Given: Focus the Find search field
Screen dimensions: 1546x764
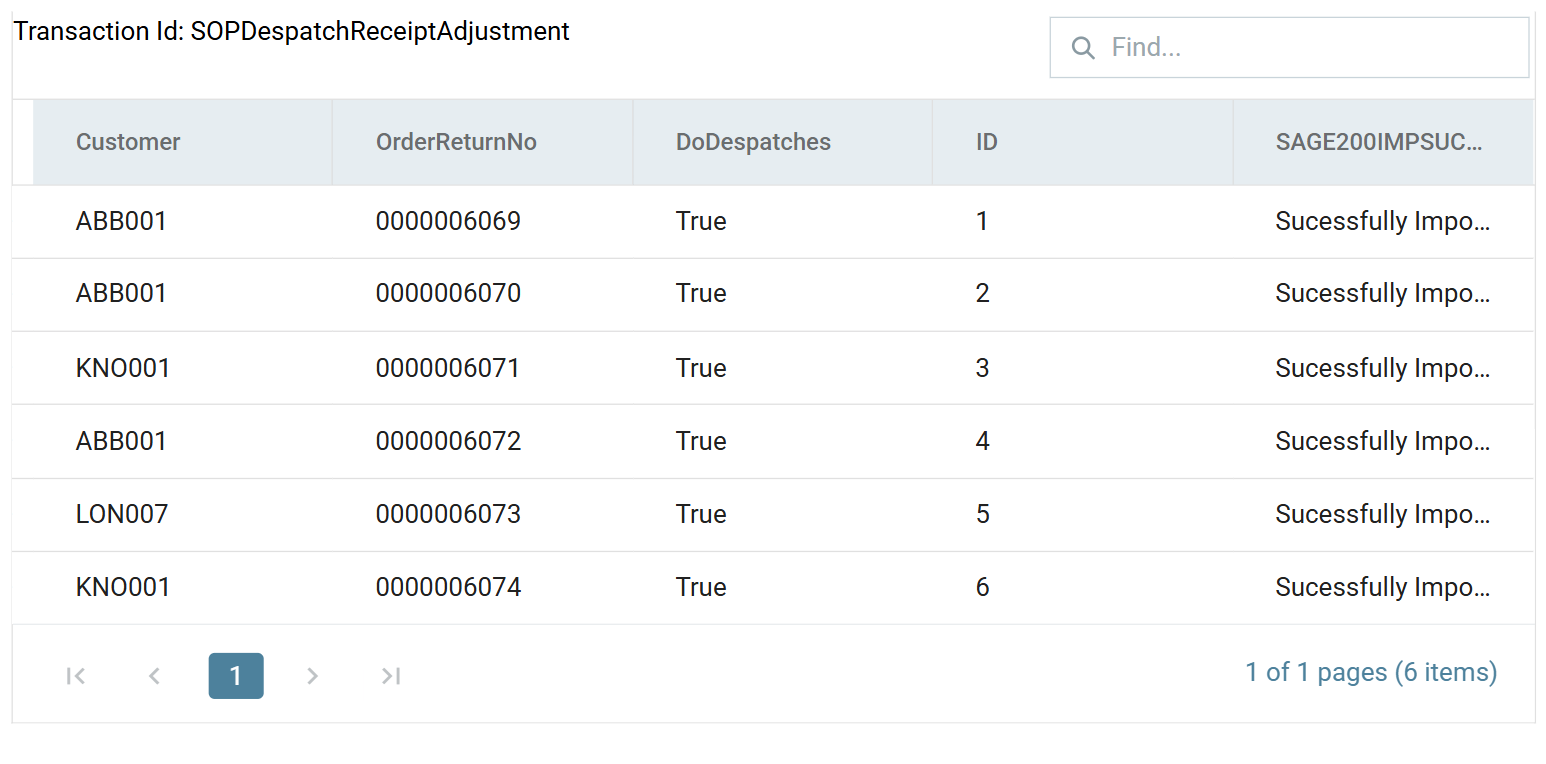Looking at the screenshot, I should [x=1289, y=47].
